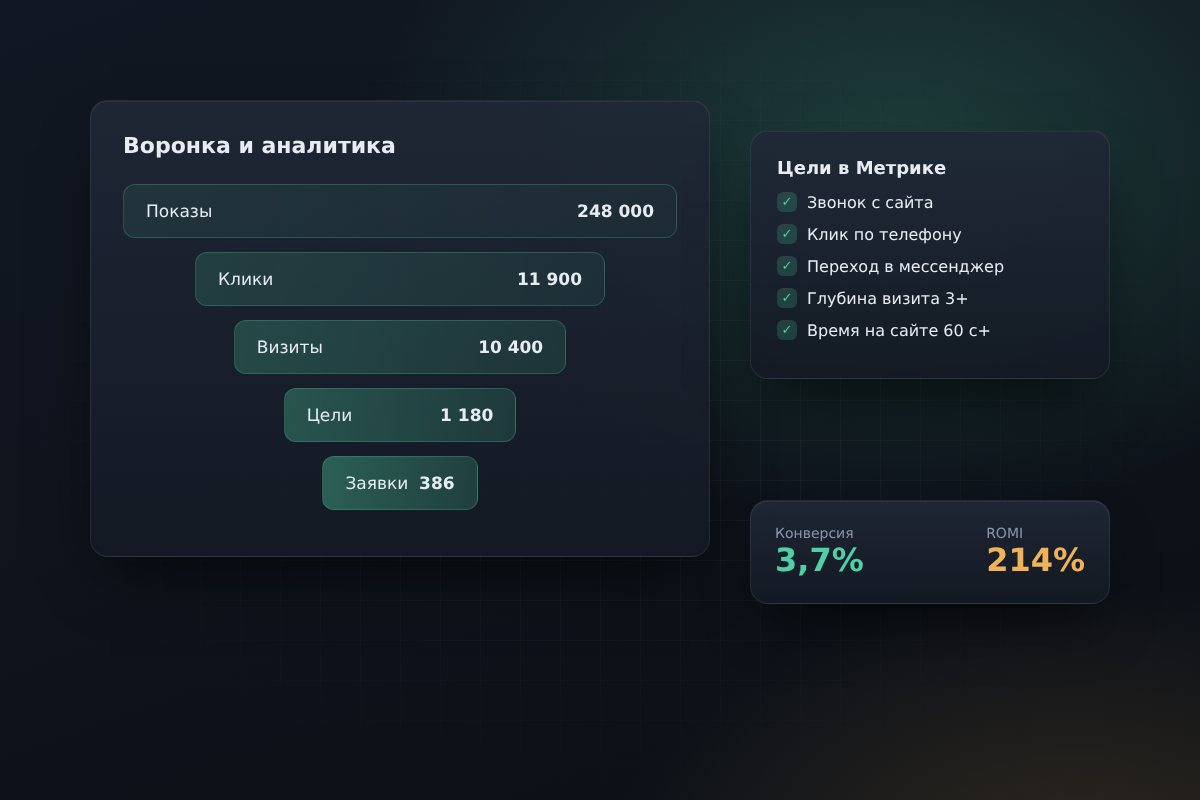Click the "Конверсия" label
The height and width of the screenshot is (800, 1200).
click(x=814, y=533)
